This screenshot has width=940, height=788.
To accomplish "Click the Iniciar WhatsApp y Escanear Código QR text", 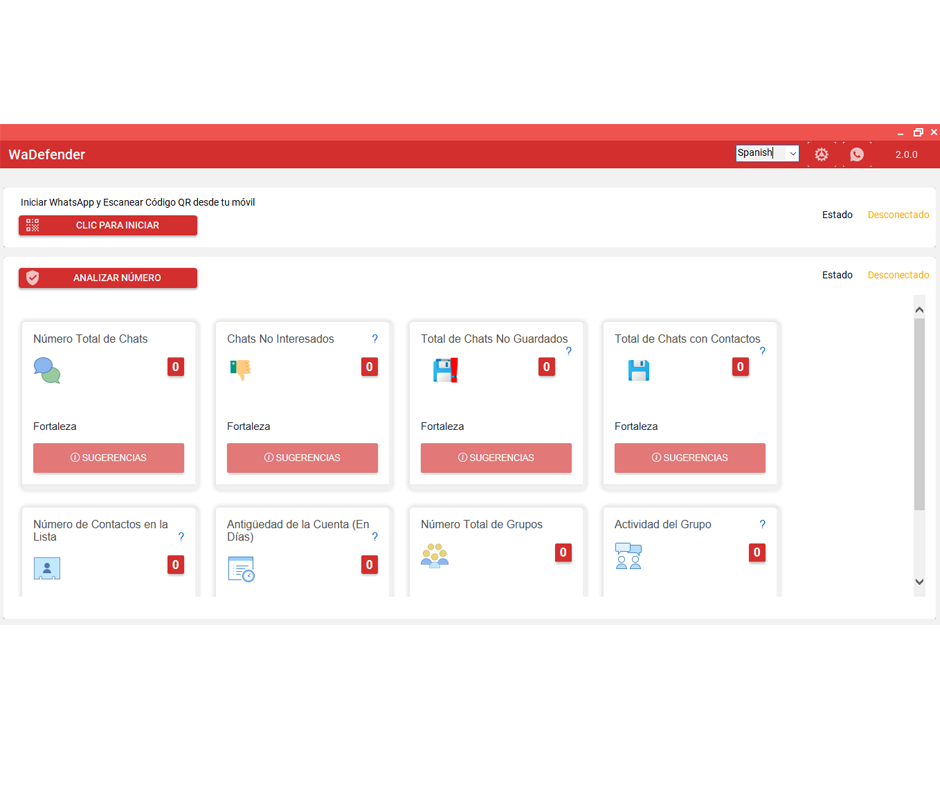I will (x=138, y=203).
